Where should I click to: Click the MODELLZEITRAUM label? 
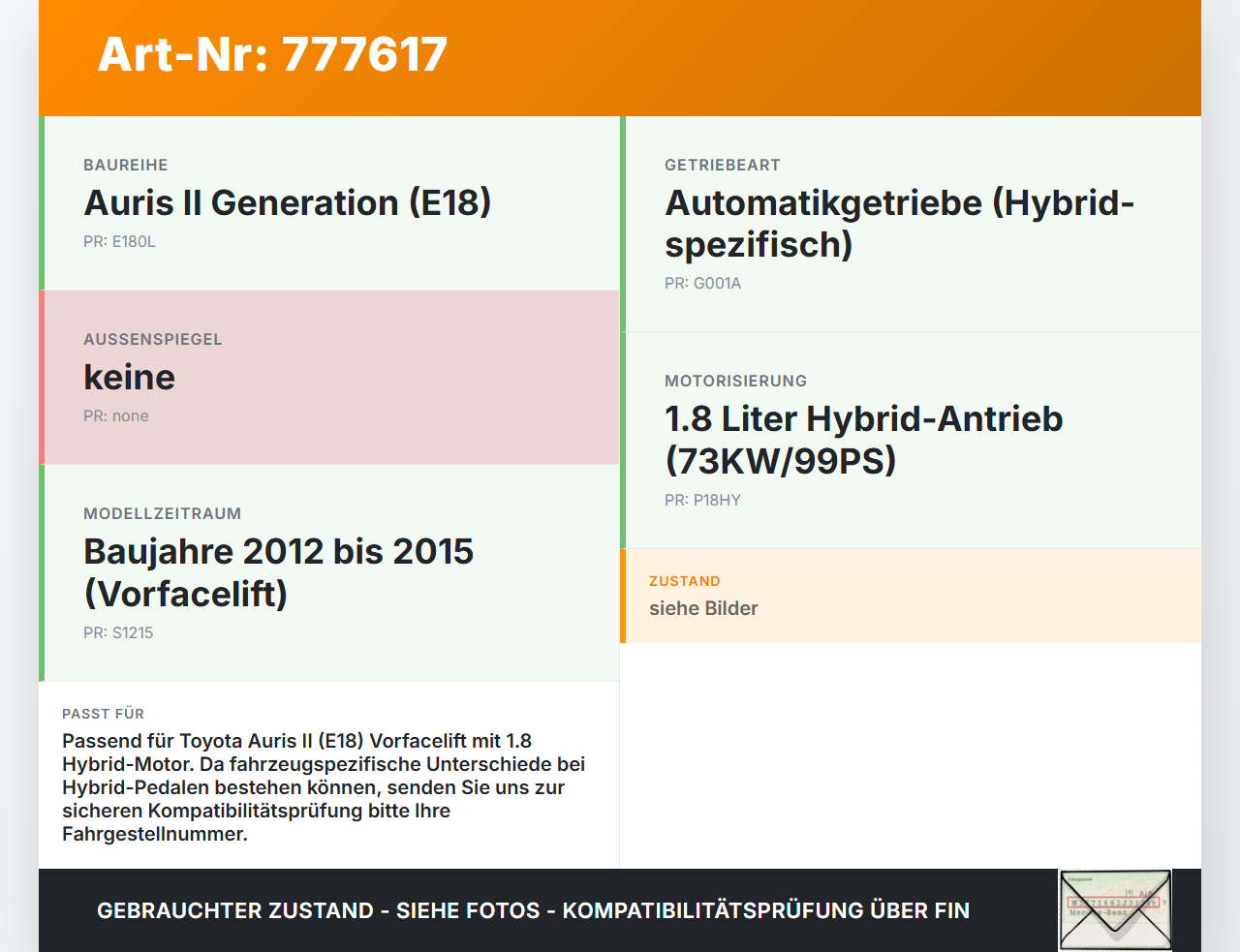click(x=163, y=514)
